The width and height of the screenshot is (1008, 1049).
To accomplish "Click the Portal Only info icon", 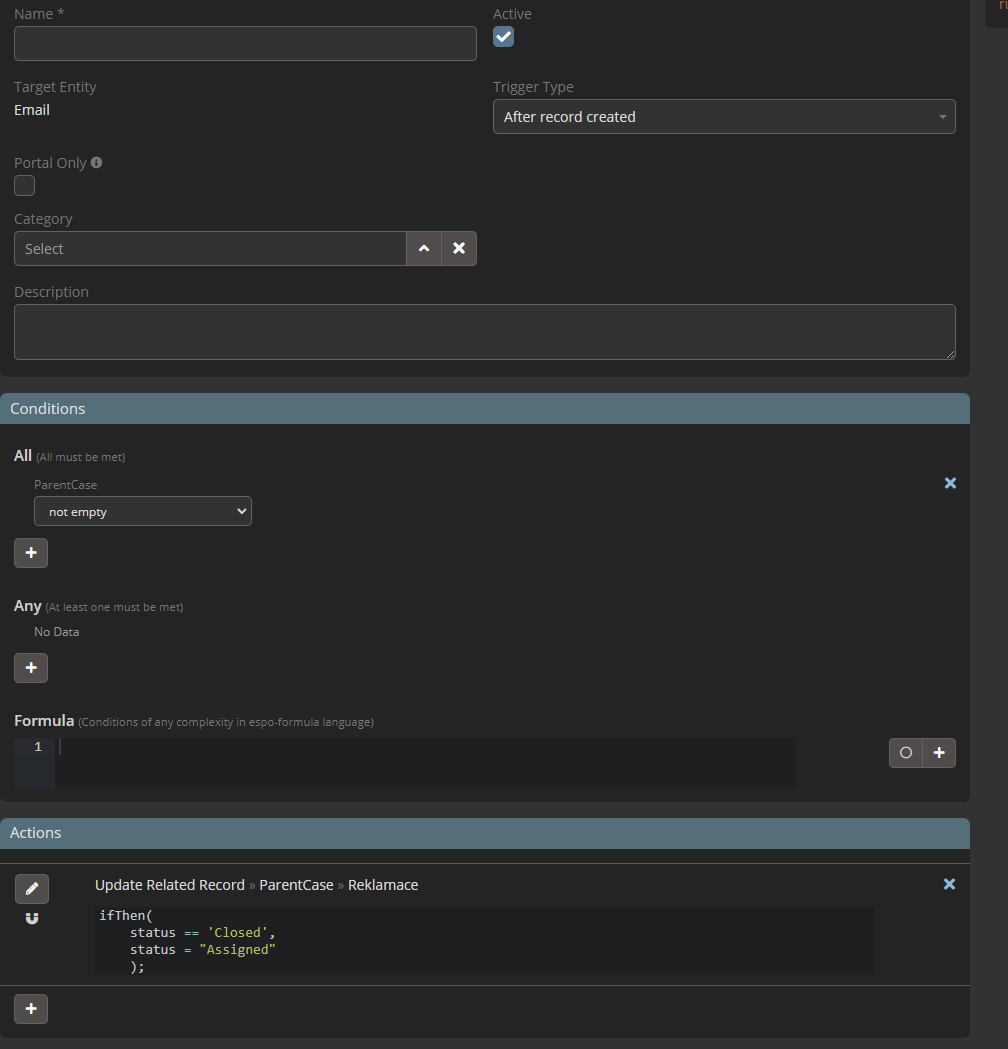I will [x=97, y=162].
